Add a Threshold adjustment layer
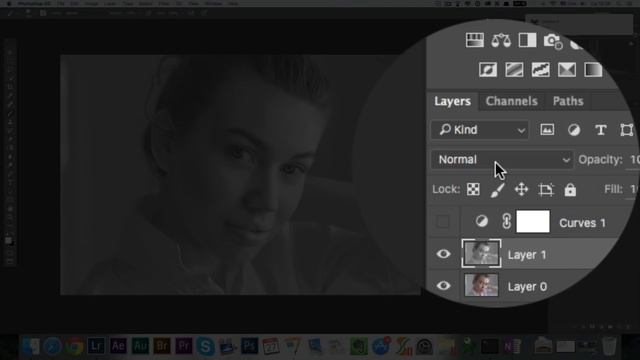 pyautogui.click(x=541, y=70)
